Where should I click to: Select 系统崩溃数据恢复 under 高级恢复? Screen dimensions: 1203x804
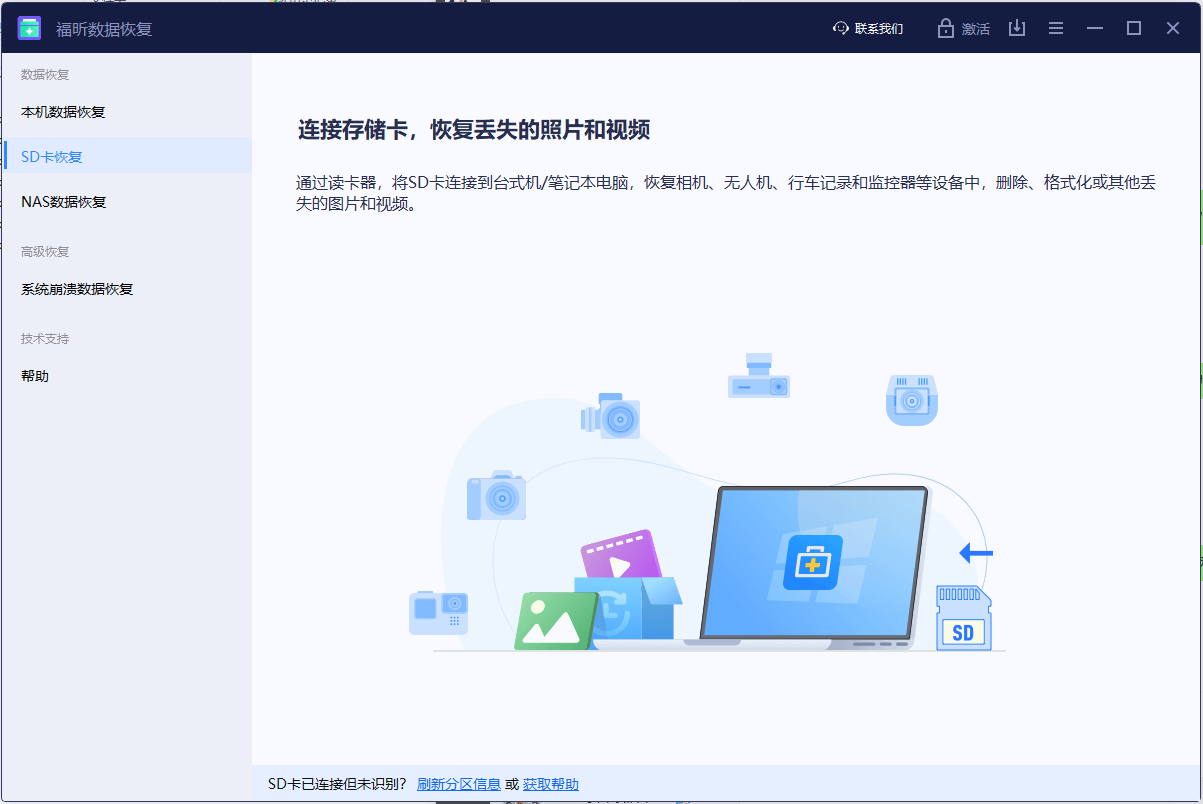pos(77,289)
